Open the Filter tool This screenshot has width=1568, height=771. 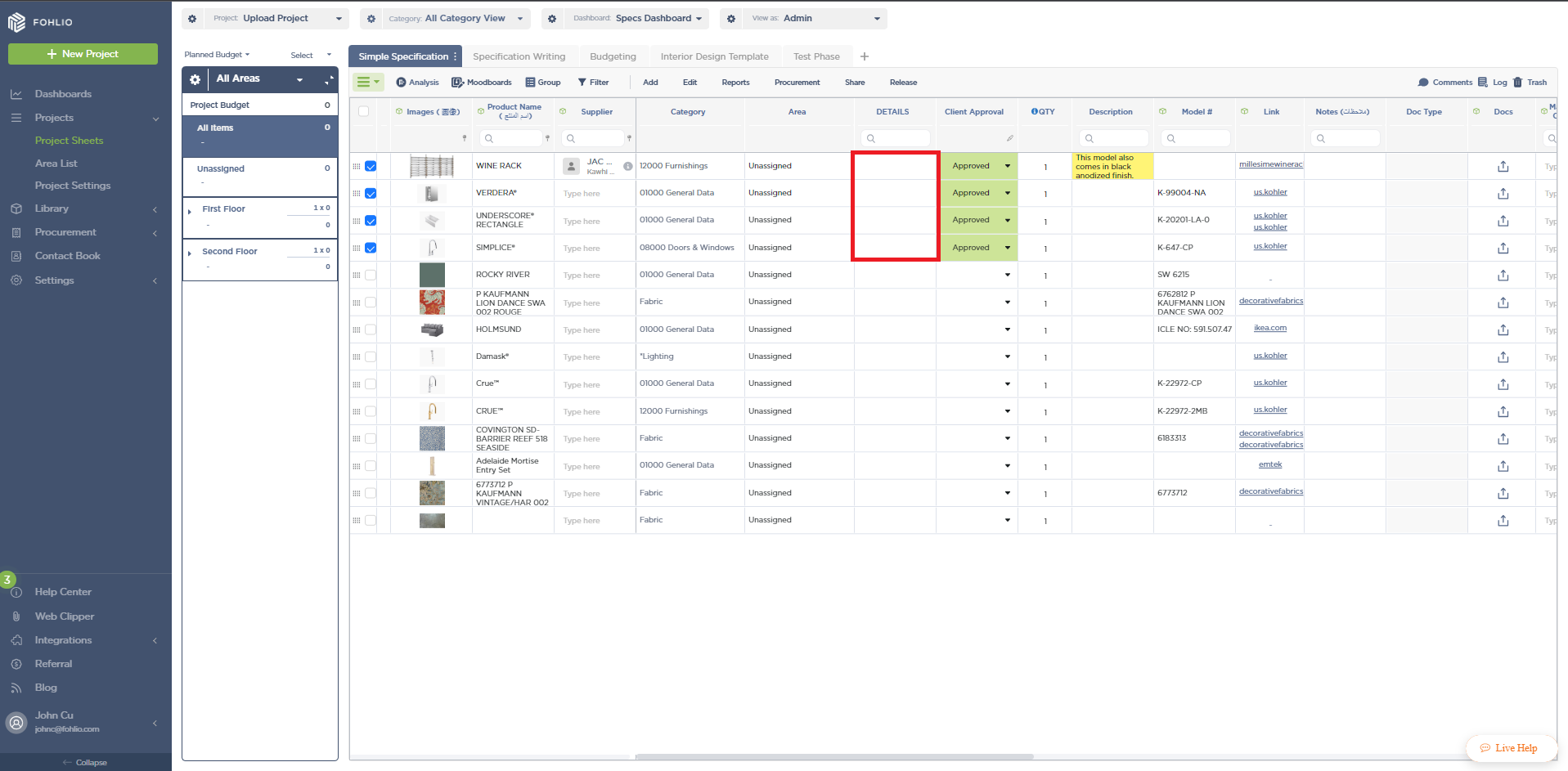594,83
